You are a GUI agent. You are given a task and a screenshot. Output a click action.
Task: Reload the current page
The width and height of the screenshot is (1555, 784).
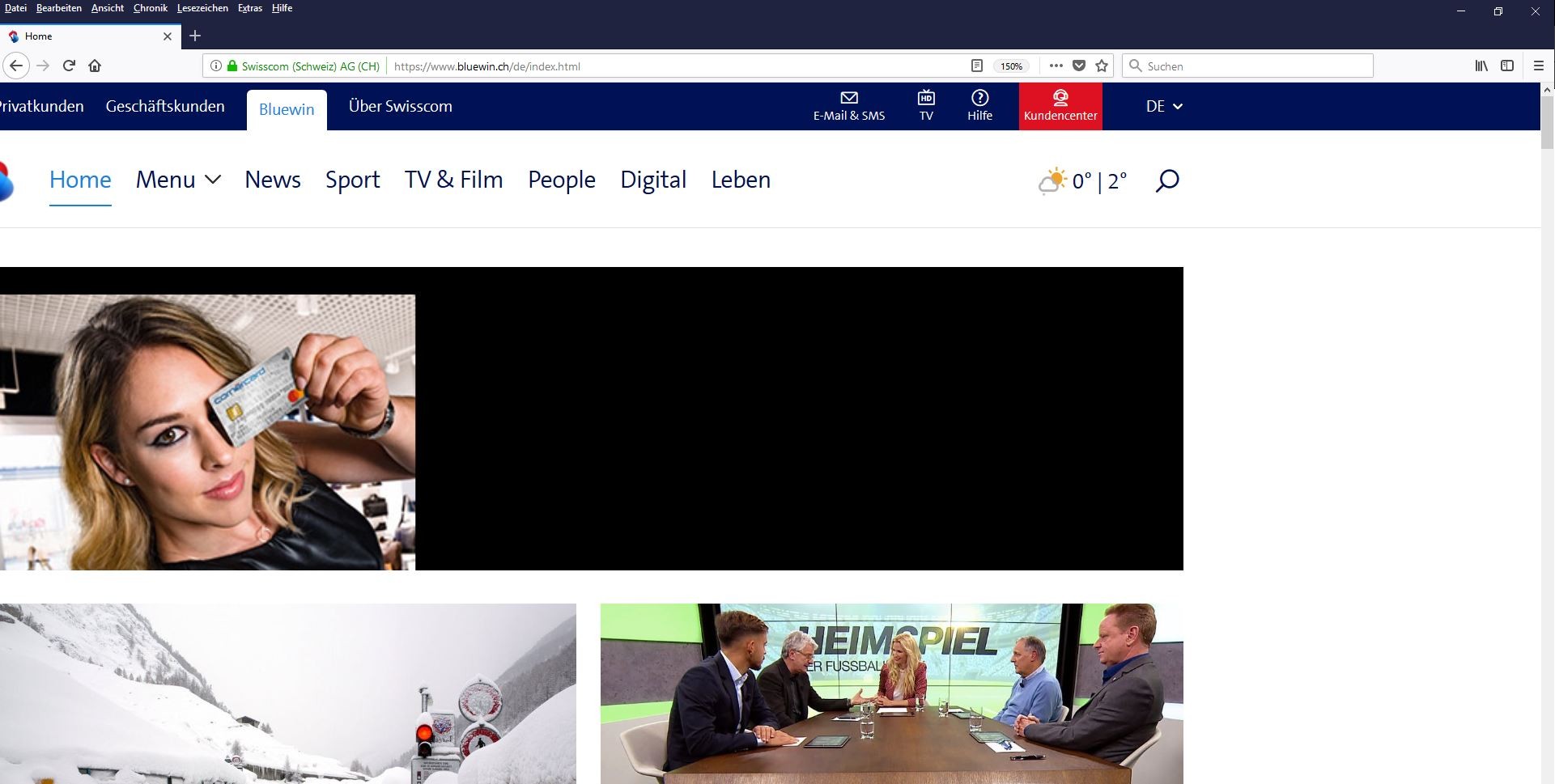coord(69,66)
